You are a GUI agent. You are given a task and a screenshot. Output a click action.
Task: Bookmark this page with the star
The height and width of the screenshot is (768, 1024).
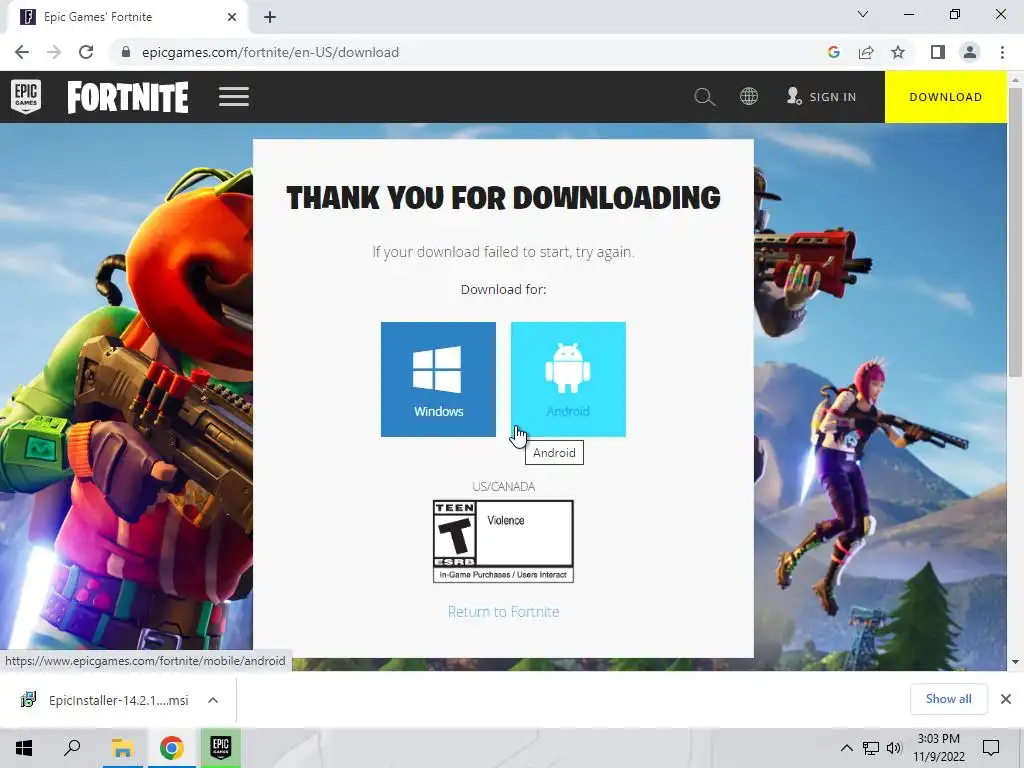point(898,52)
